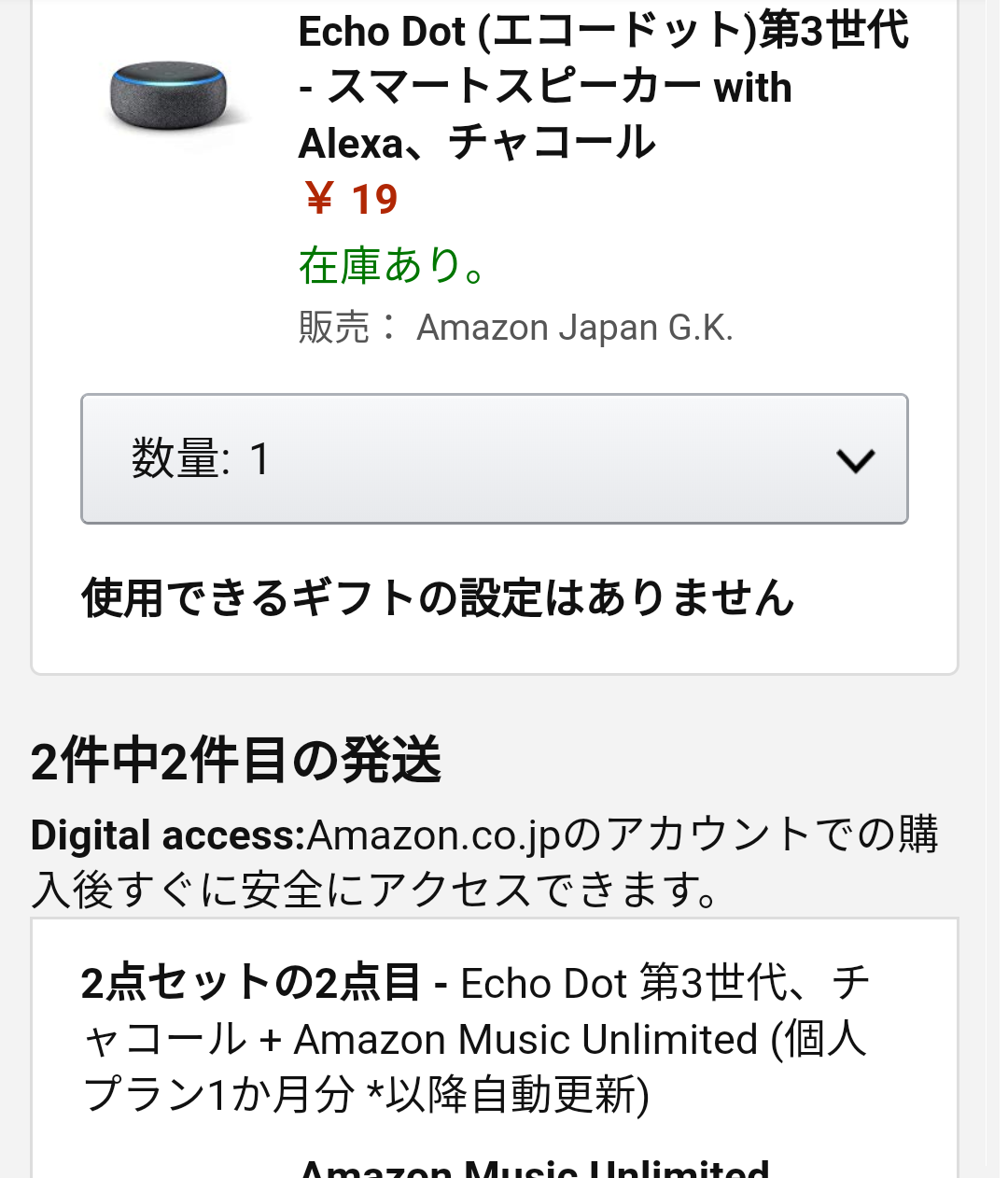The height and width of the screenshot is (1178, 1008).
Task: Tap the スマートスピーカー with title line
Action: point(545,87)
